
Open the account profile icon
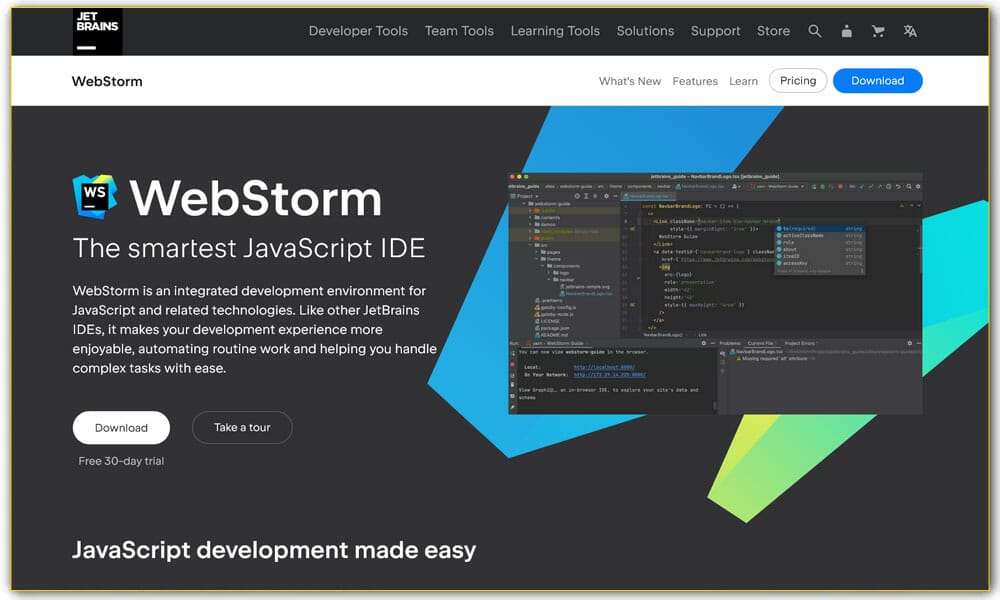[x=846, y=31]
